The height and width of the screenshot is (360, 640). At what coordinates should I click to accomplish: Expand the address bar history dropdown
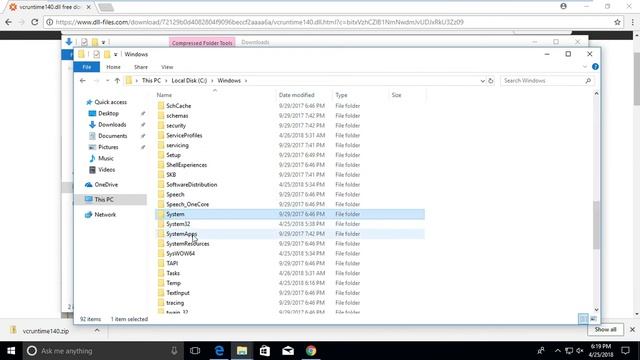[482, 81]
